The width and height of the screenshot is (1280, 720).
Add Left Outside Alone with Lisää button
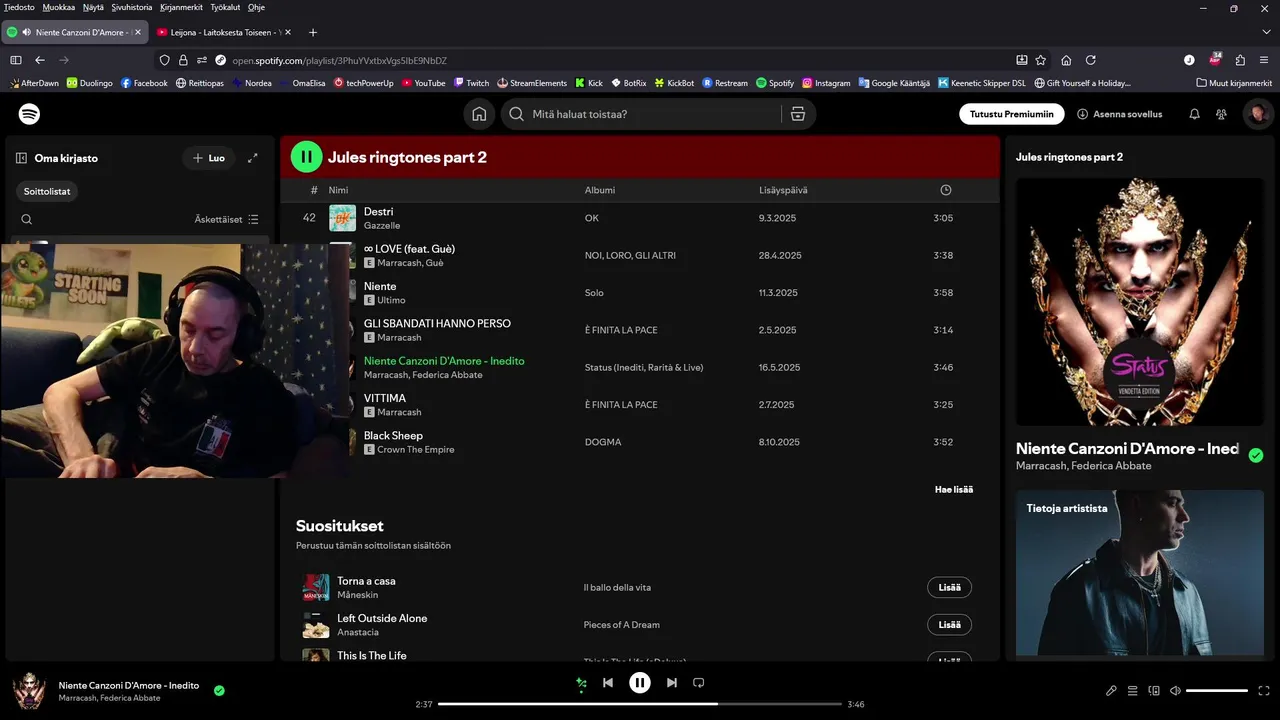949,625
